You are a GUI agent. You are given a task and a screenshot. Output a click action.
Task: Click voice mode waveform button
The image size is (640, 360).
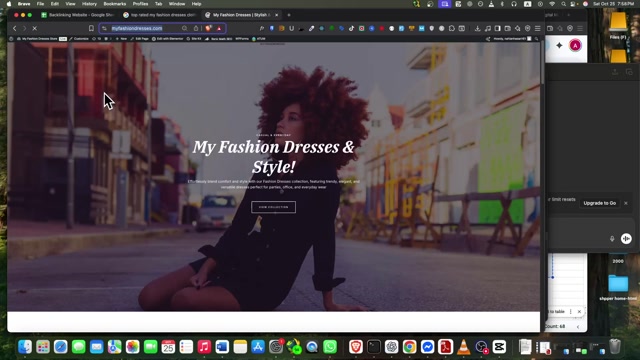[626, 239]
